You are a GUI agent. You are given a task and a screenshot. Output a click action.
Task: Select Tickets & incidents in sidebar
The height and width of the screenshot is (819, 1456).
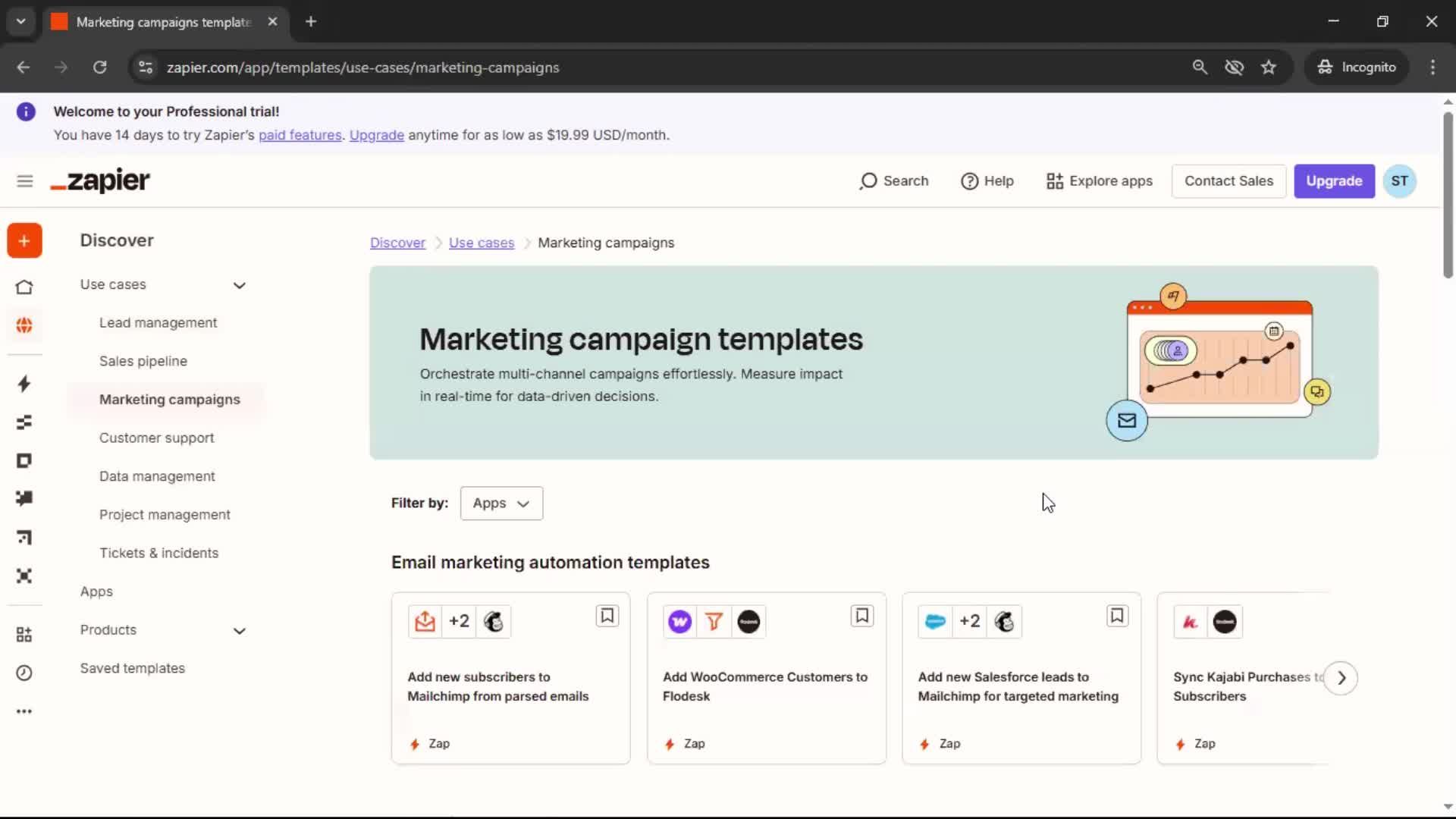158,554
